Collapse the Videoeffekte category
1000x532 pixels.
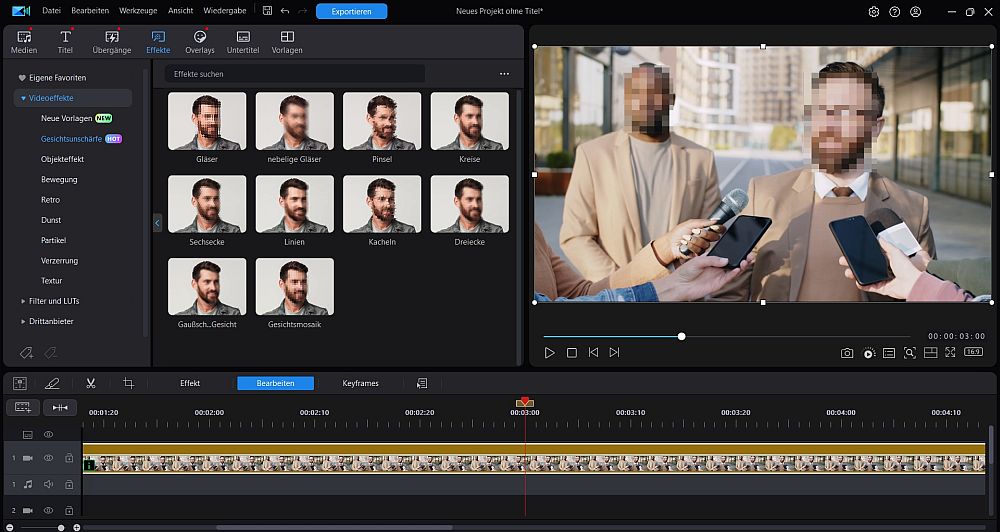pyautogui.click(x=23, y=98)
